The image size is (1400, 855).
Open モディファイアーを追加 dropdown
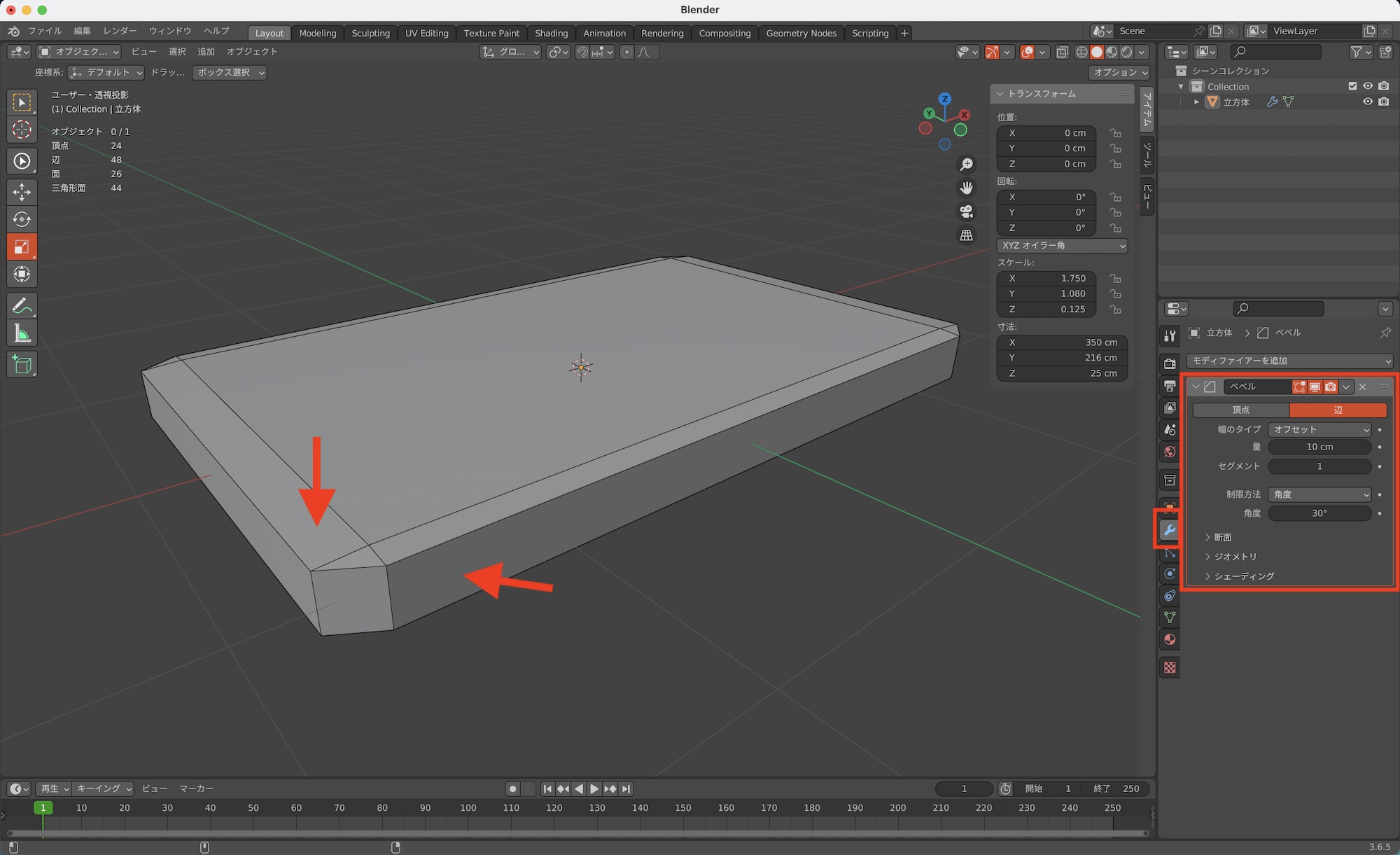coord(1289,361)
